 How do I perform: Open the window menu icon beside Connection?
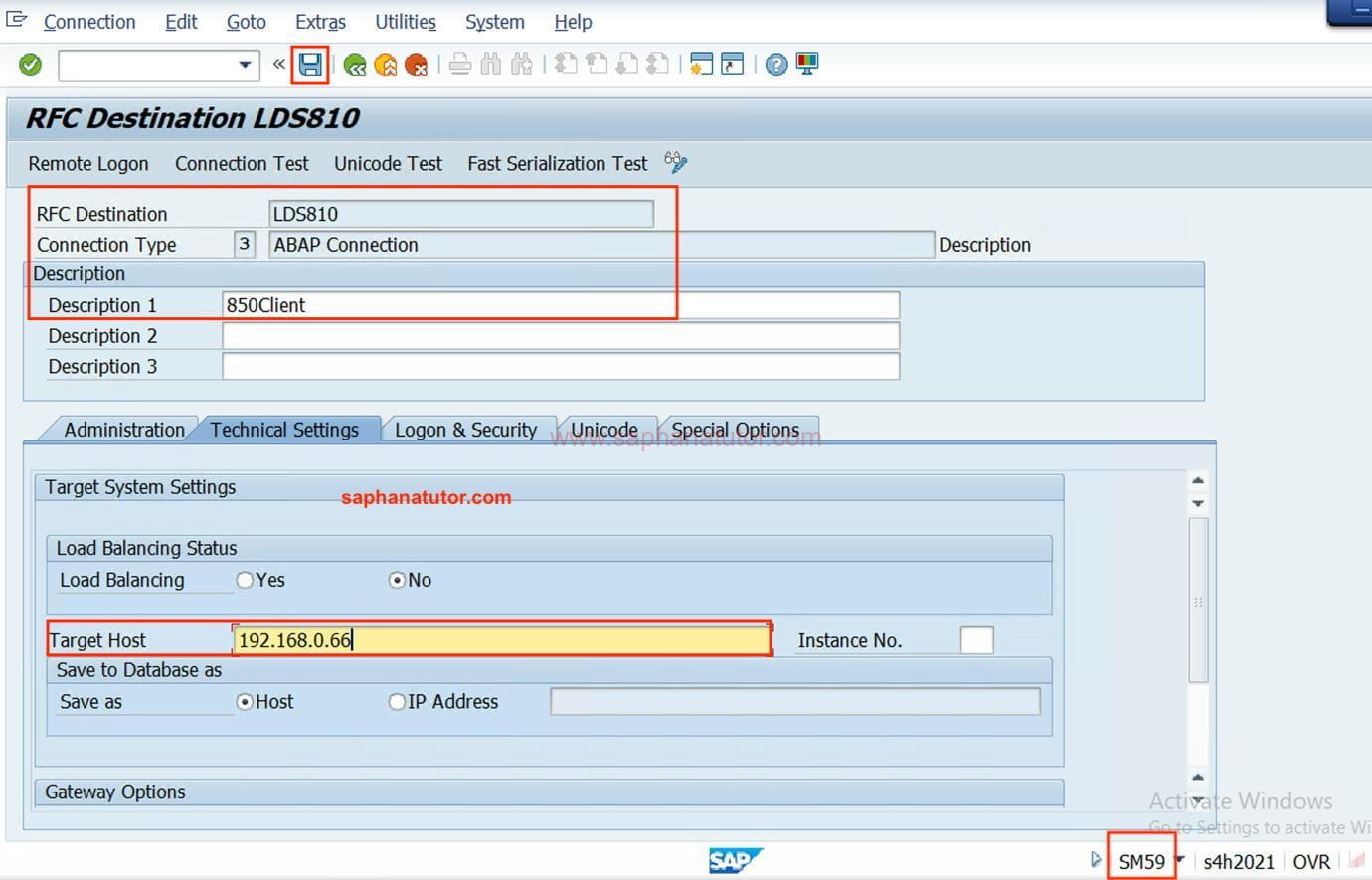16,20
